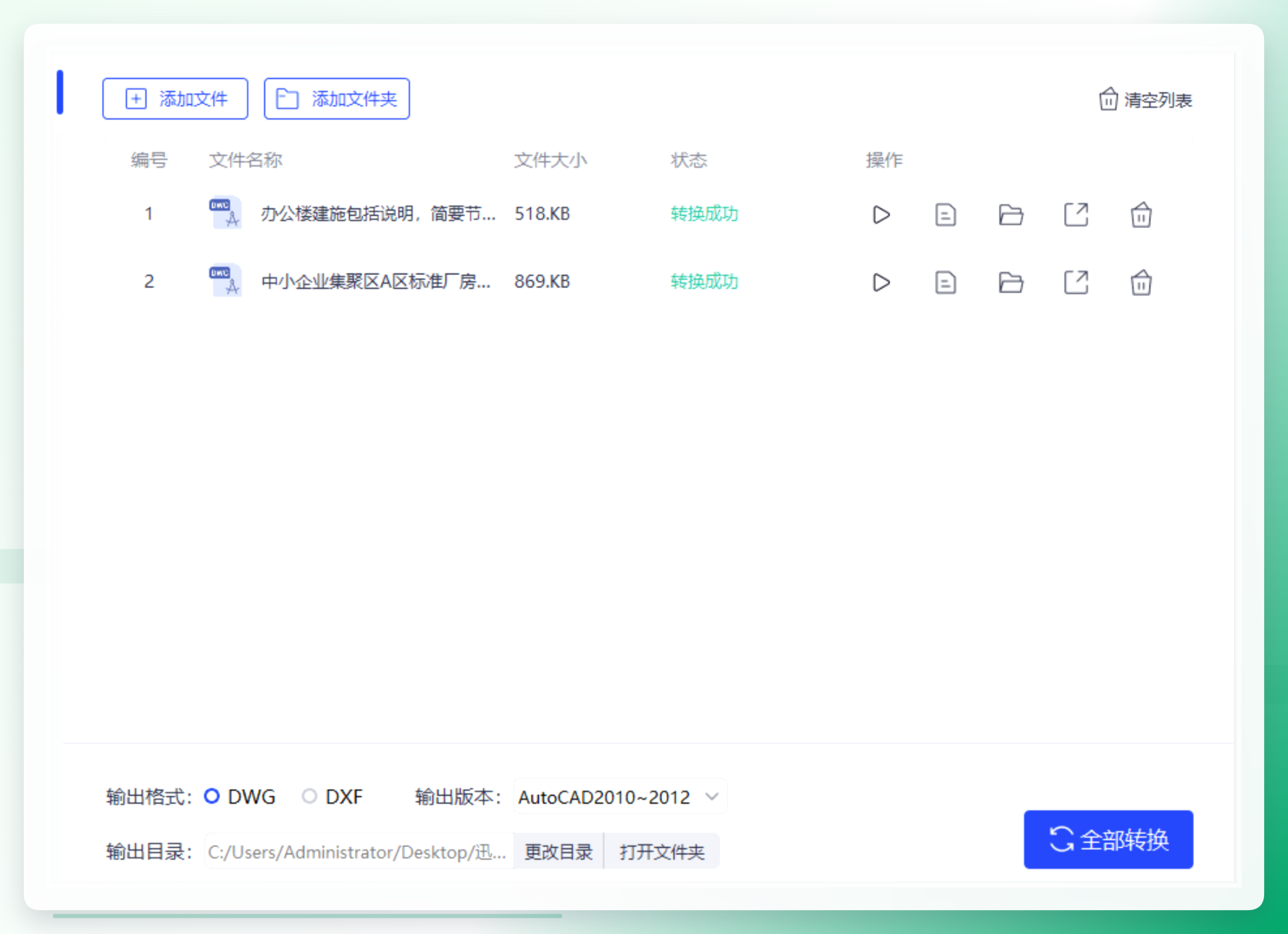Screen dimensions: 1288x934
Task: Open output folder icon in row 2
Action: (1011, 282)
